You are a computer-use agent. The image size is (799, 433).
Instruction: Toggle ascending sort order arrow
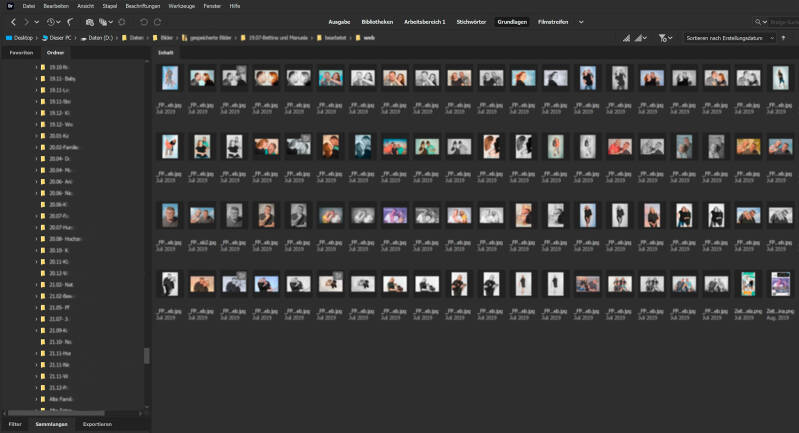[x=783, y=38]
